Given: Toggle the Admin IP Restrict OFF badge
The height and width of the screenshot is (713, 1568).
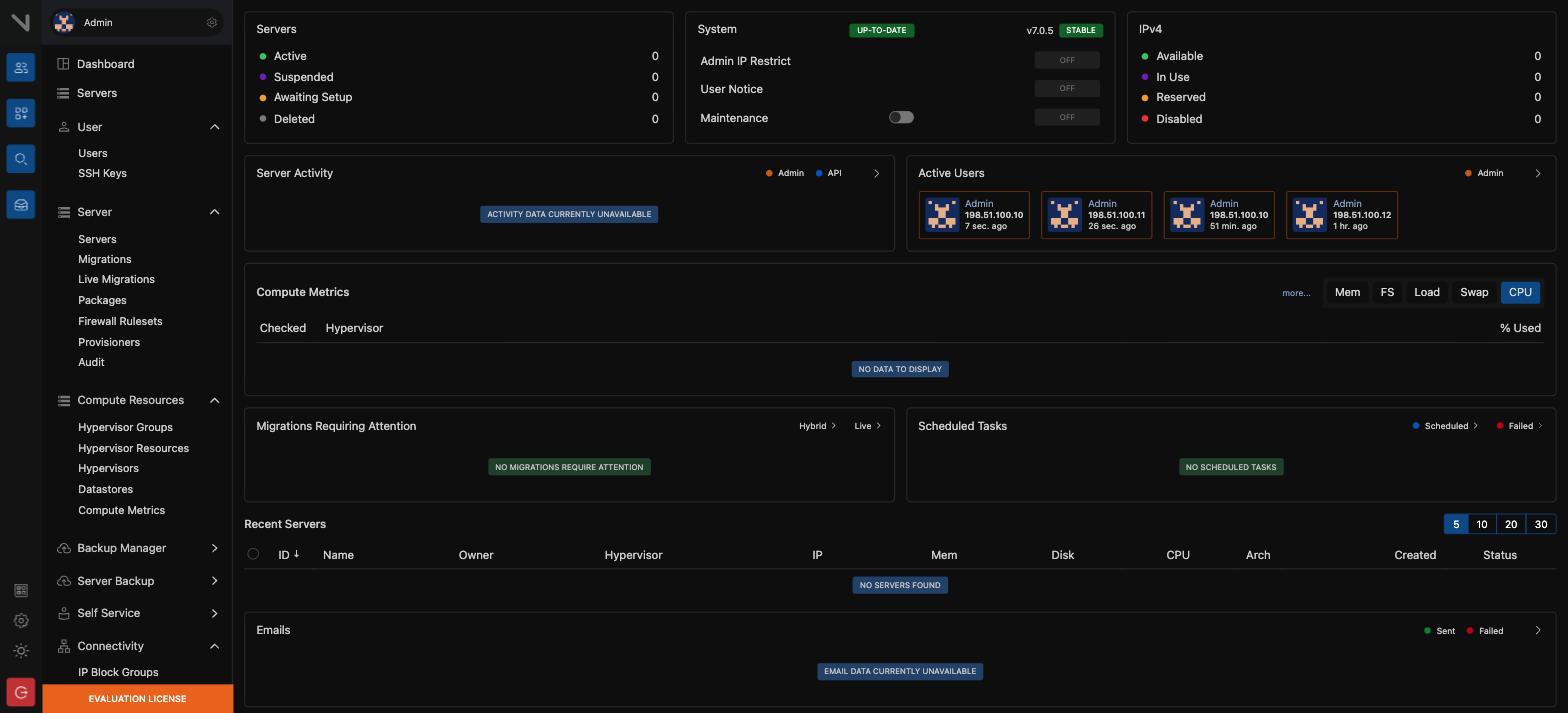Looking at the screenshot, I should 1067,60.
